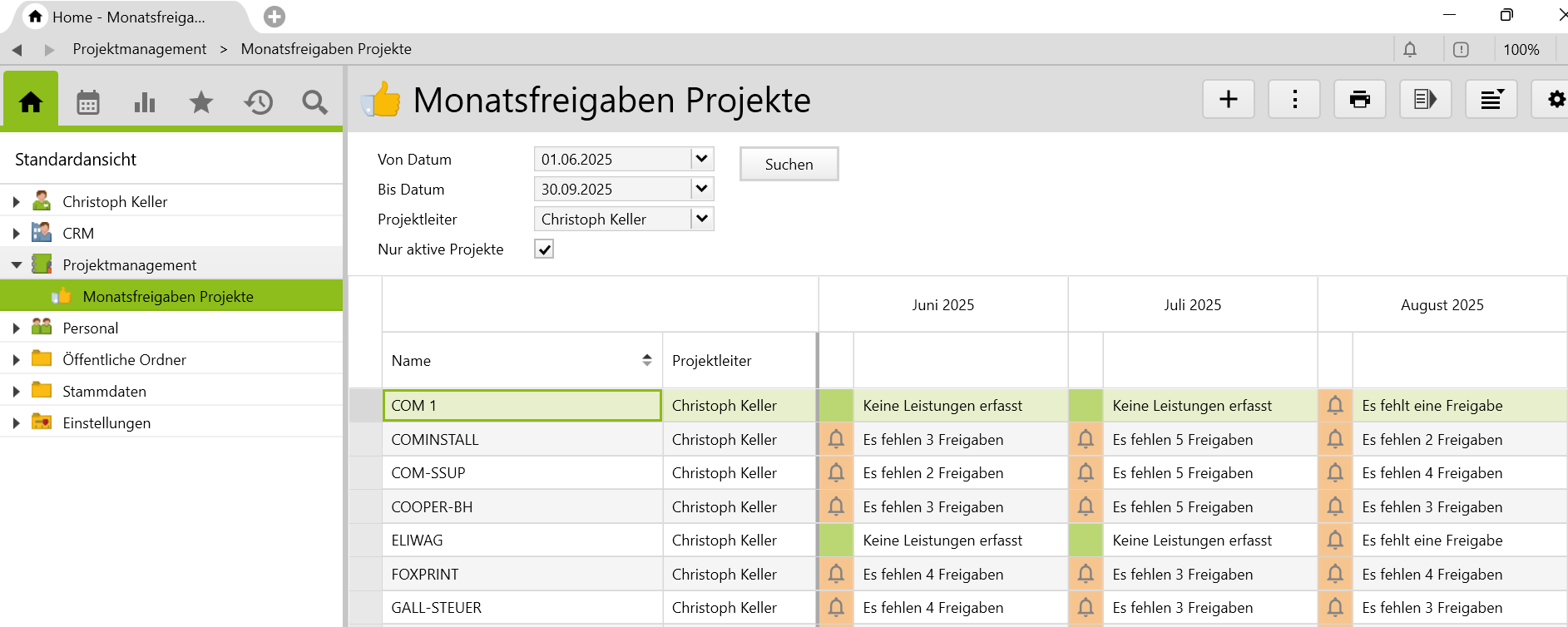The width and height of the screenshot is (1568, 627).
Task: Open the notifications bell in top bar
Action: pos(1410,50)
